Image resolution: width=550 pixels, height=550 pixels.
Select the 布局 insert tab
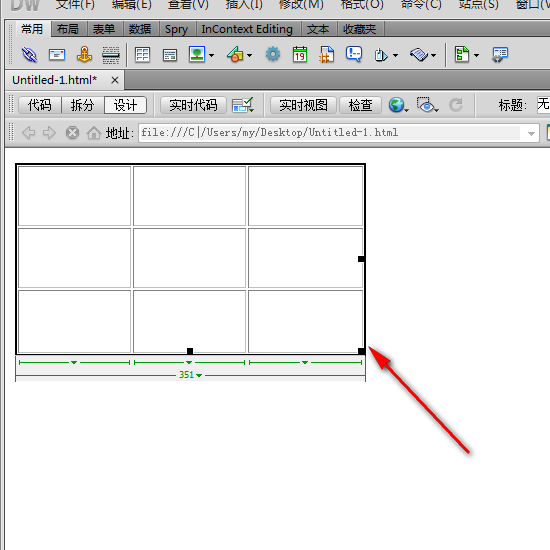click(x=68, y=29)
